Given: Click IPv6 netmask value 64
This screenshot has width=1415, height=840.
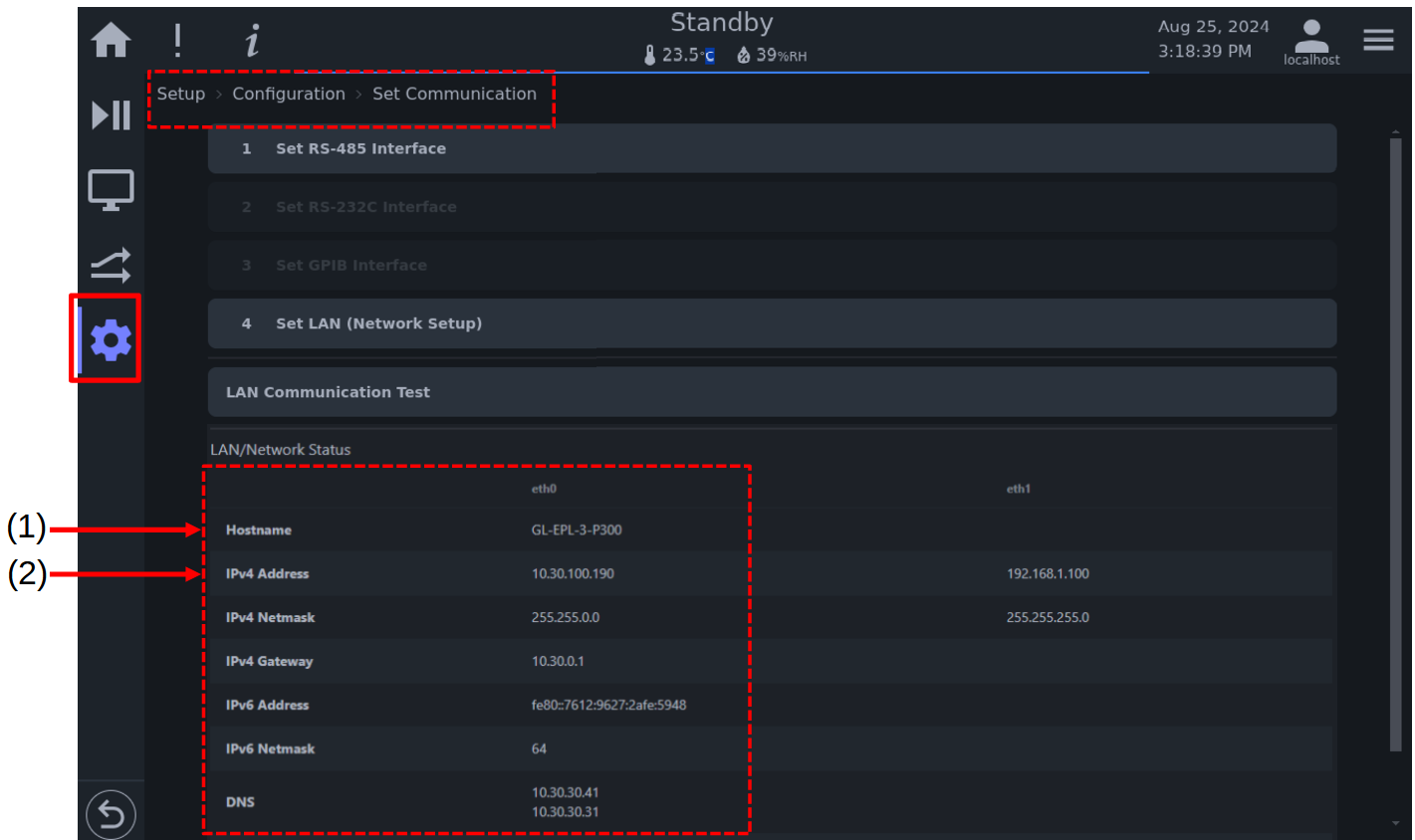Looking at the screenshot, I should point(539,749).
